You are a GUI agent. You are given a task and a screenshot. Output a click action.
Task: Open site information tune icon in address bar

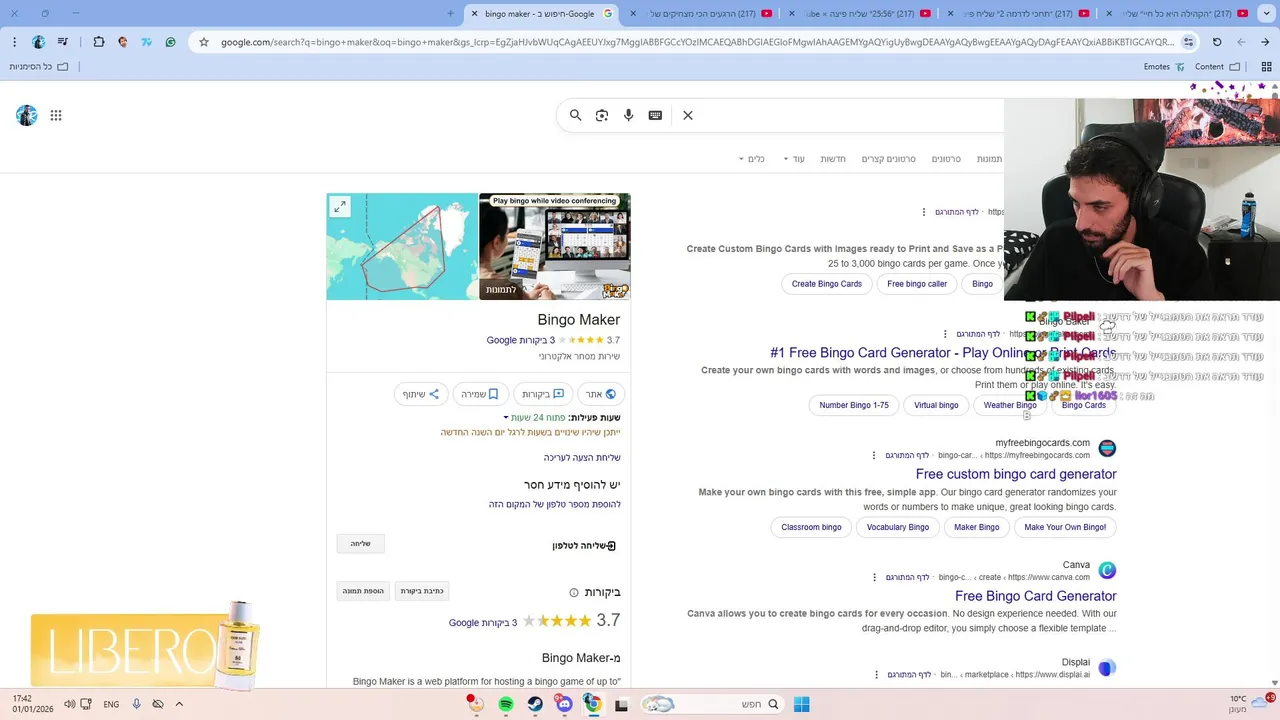pyautogui.click(x=1188, y=42)
